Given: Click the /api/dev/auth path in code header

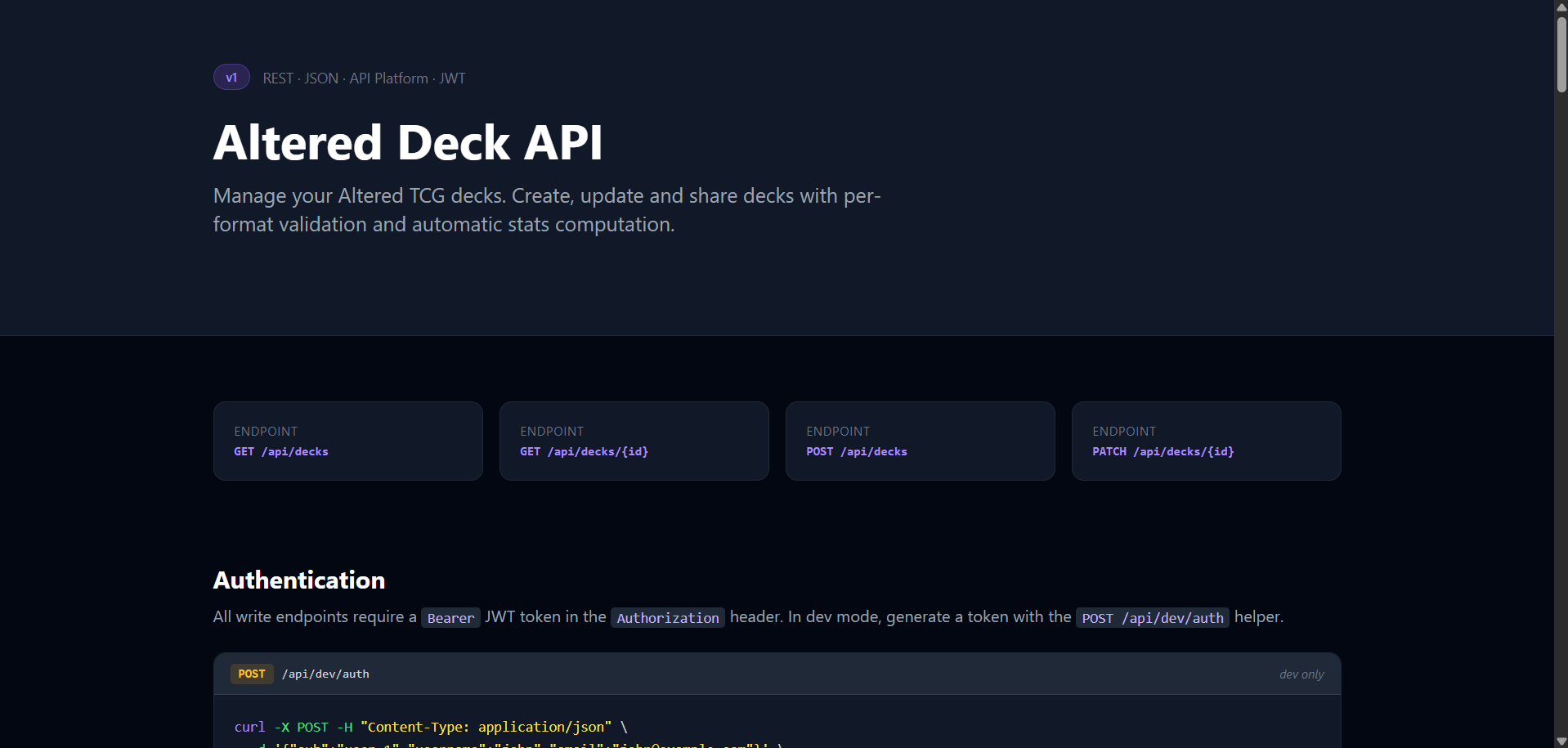Looking at the screenshot, I should click(x=325, y=674).
